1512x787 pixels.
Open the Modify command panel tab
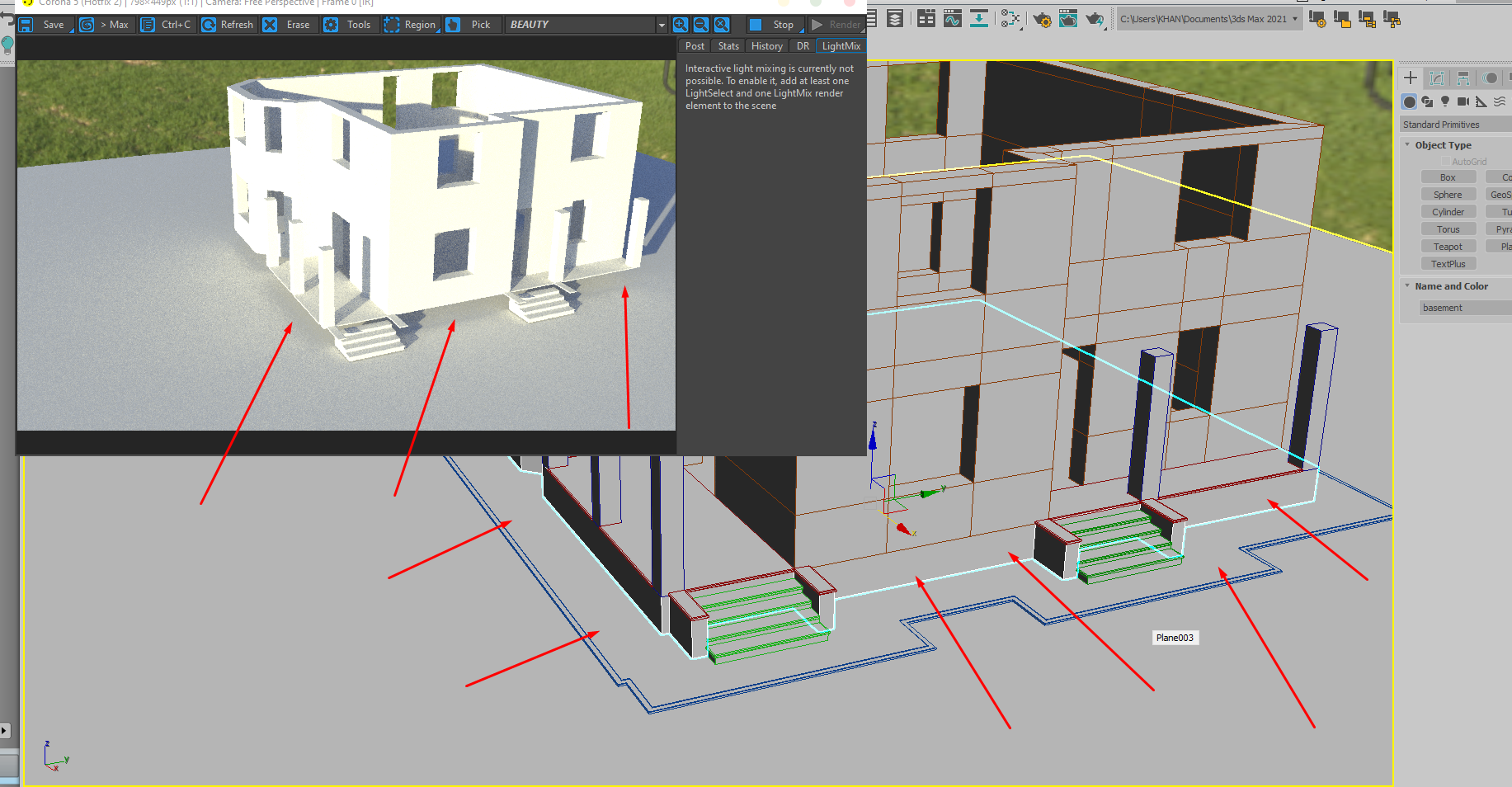1437,78
